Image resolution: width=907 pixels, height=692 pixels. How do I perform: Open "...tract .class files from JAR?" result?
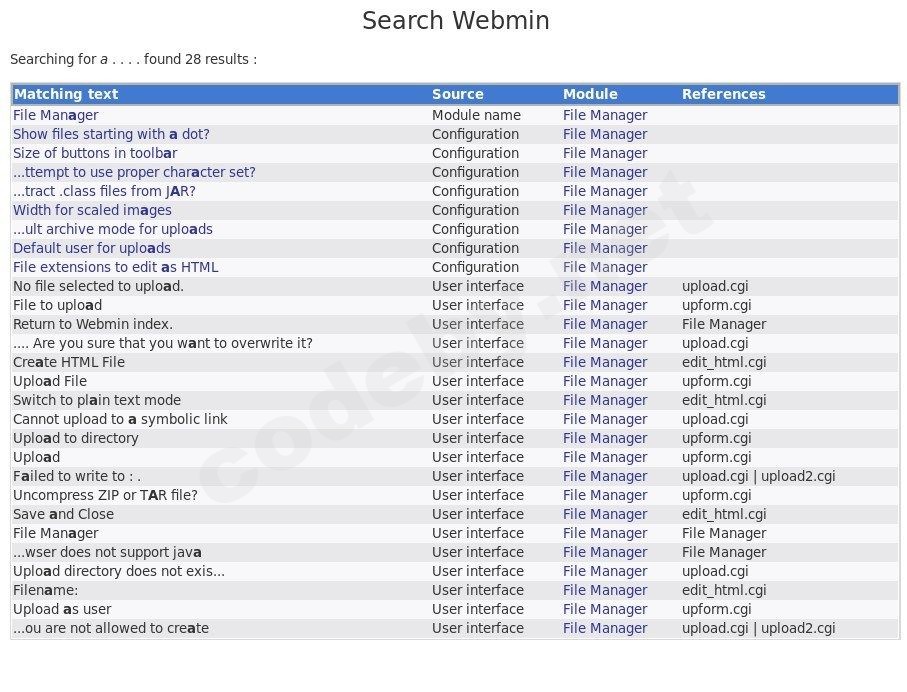click(104, 191)
